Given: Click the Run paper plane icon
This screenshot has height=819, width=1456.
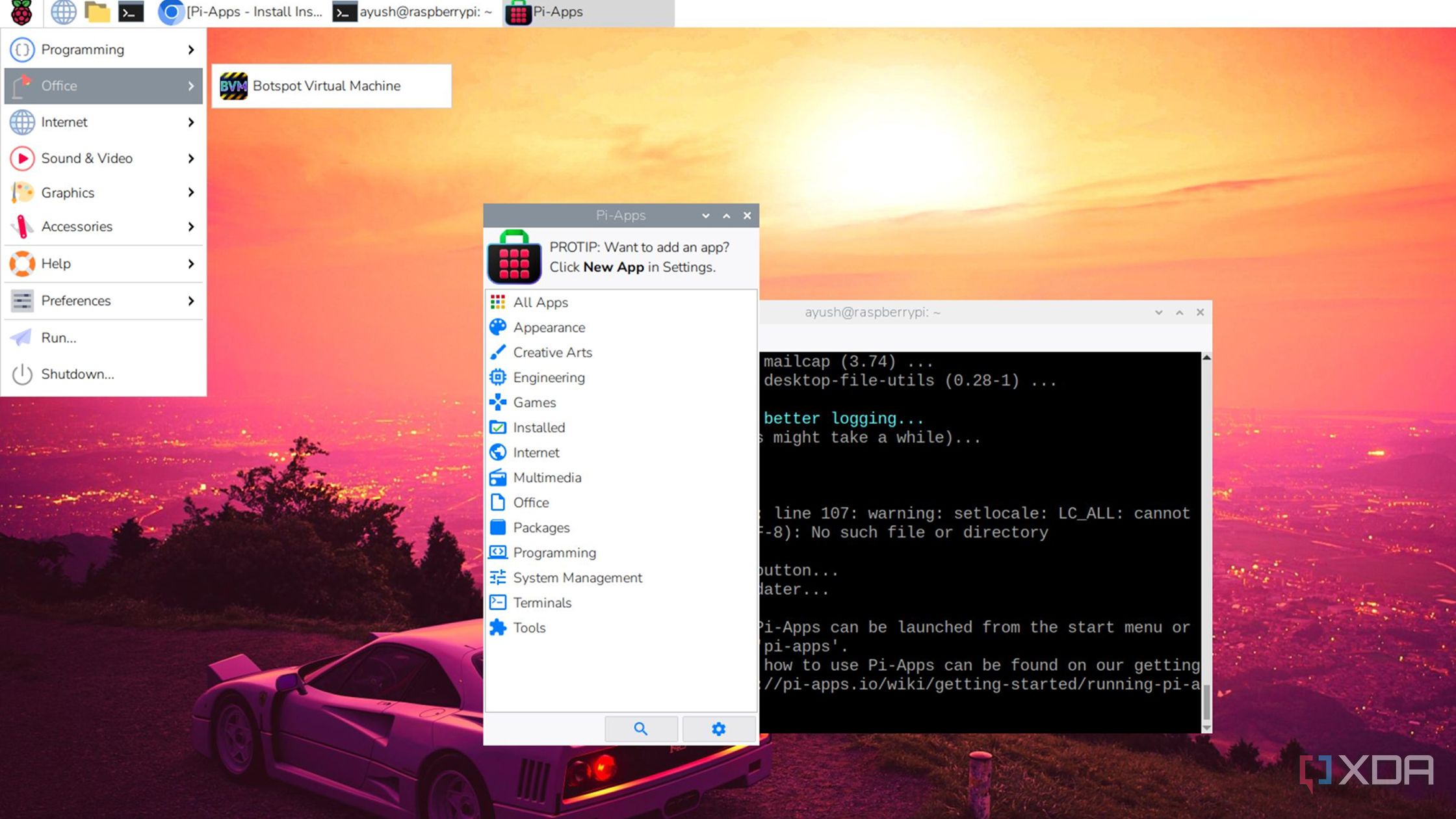Looking at the screenshot, I should [22, 337].
